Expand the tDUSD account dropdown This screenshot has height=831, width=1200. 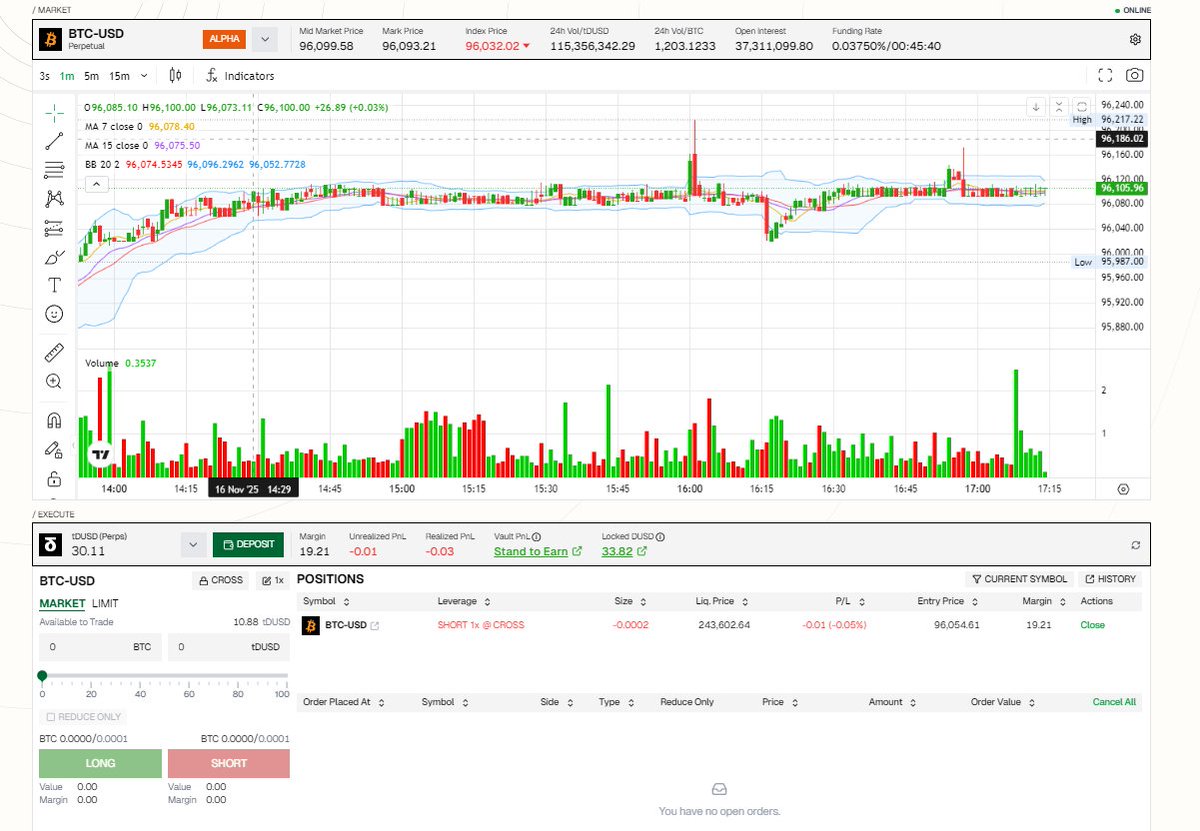click(x=193, y=545)
